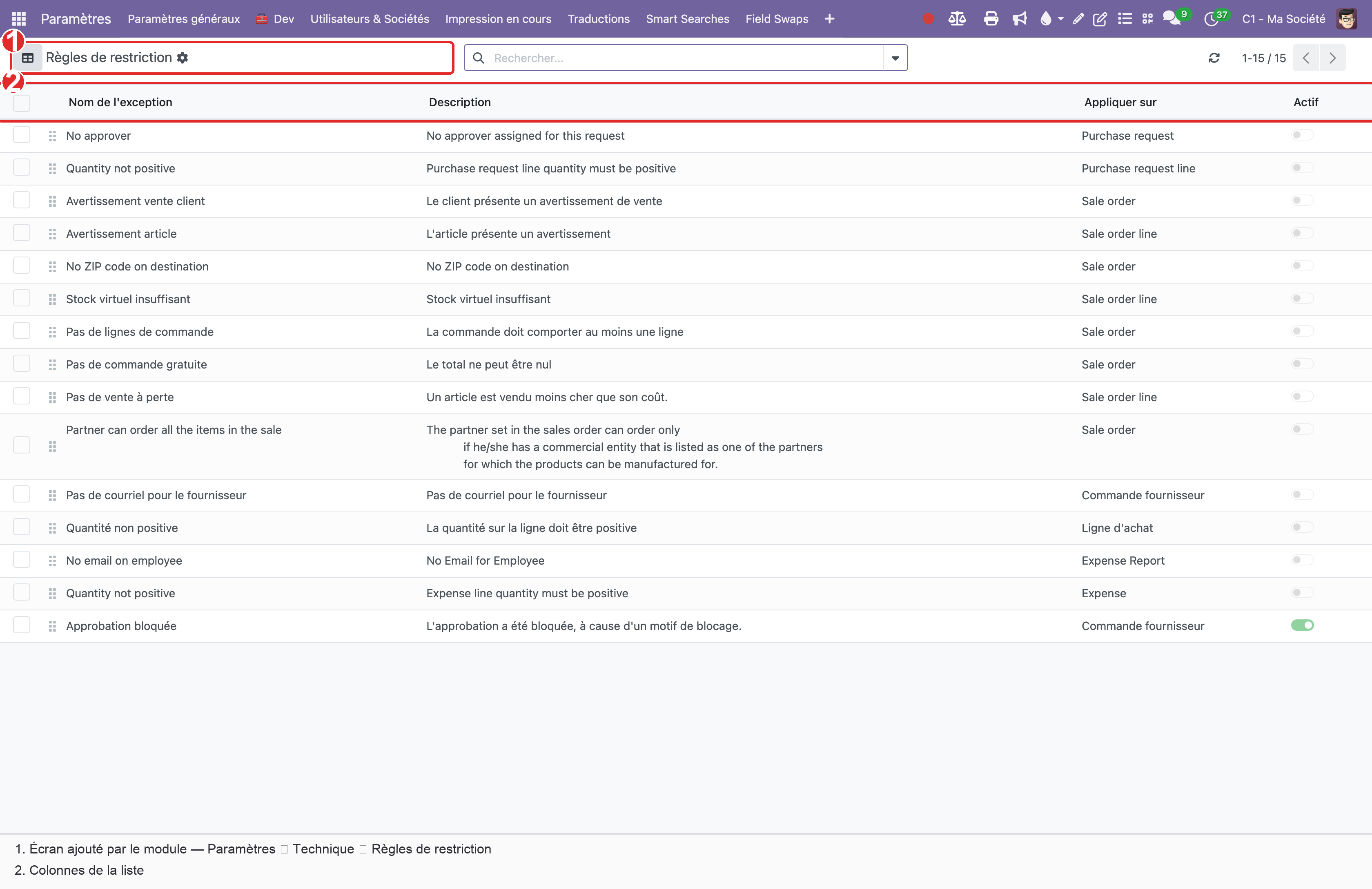Add new menu shortcut with plus icon
The height and width of the screenshot is (889, 1372).
pyautogui.click(x=830, y=19)
